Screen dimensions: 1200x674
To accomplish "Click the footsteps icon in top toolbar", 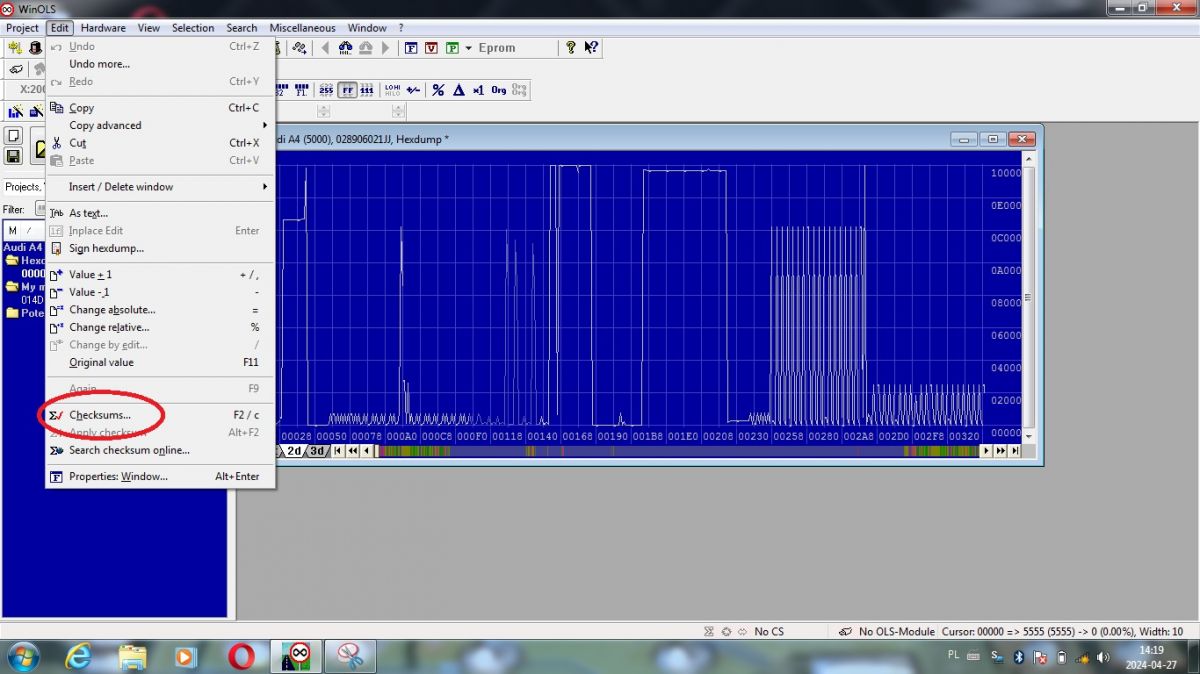I will 299,48.
